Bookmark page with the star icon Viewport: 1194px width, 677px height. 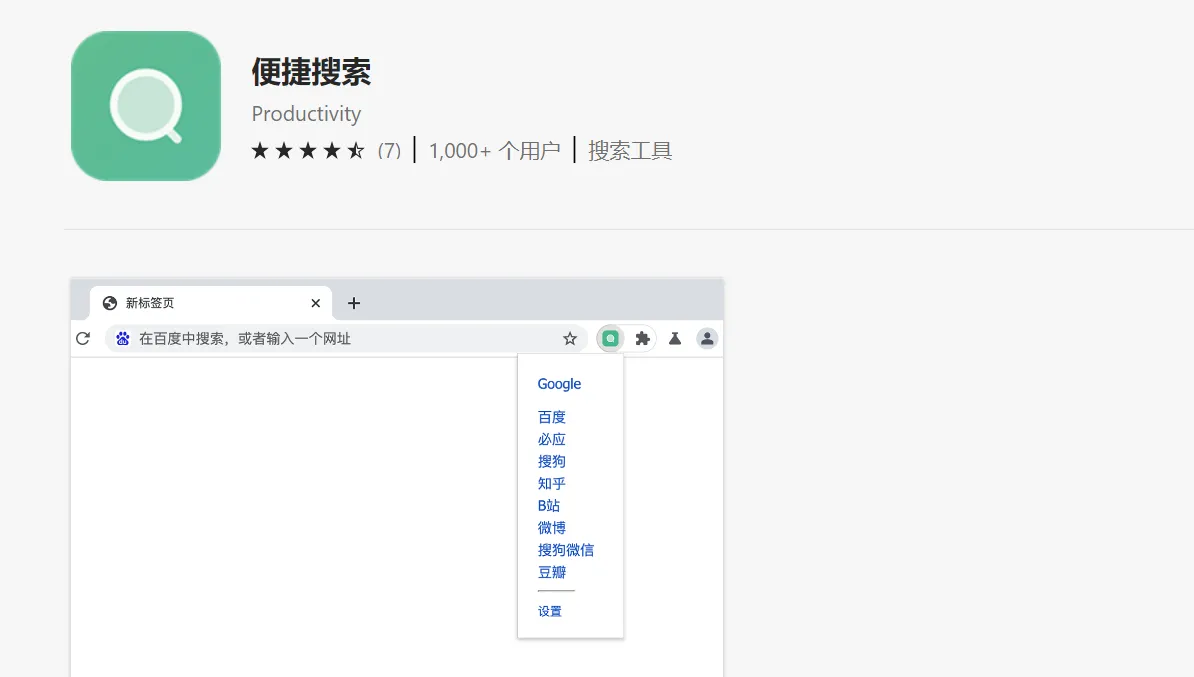pos(570,338)
